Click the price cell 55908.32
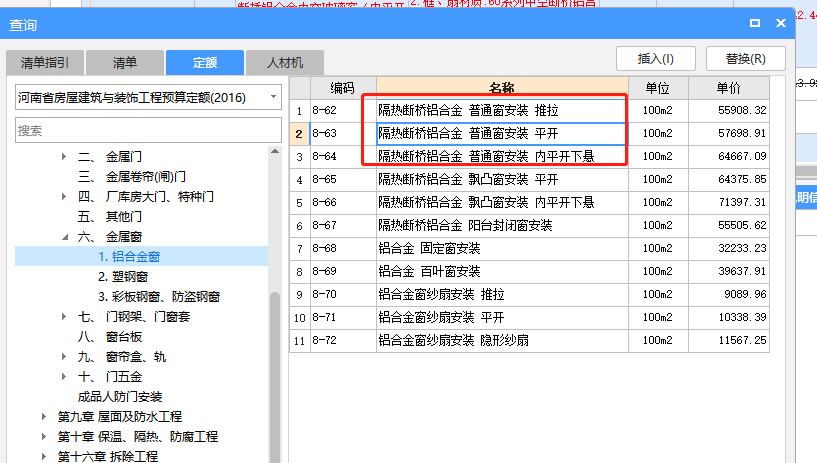817x463 pixels. tap(728, 110)
